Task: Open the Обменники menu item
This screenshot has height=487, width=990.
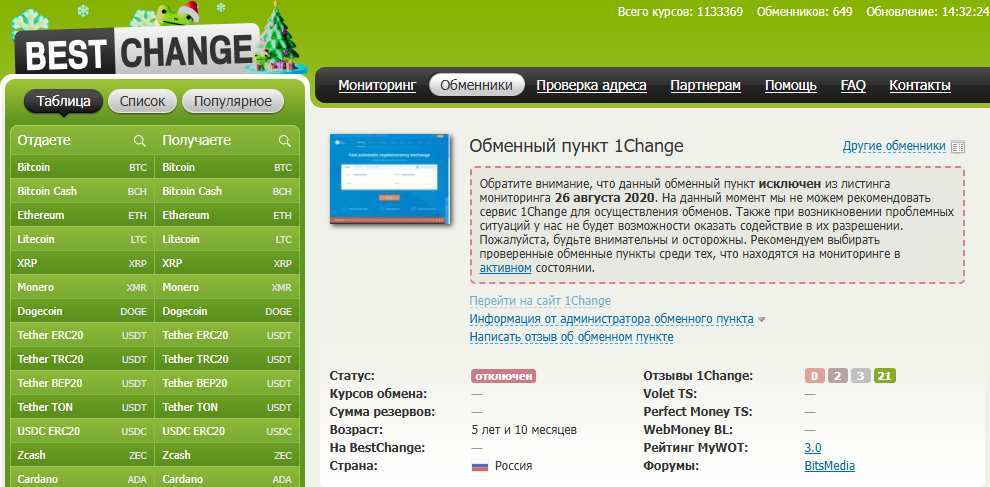Action: (x=477, y=85)
